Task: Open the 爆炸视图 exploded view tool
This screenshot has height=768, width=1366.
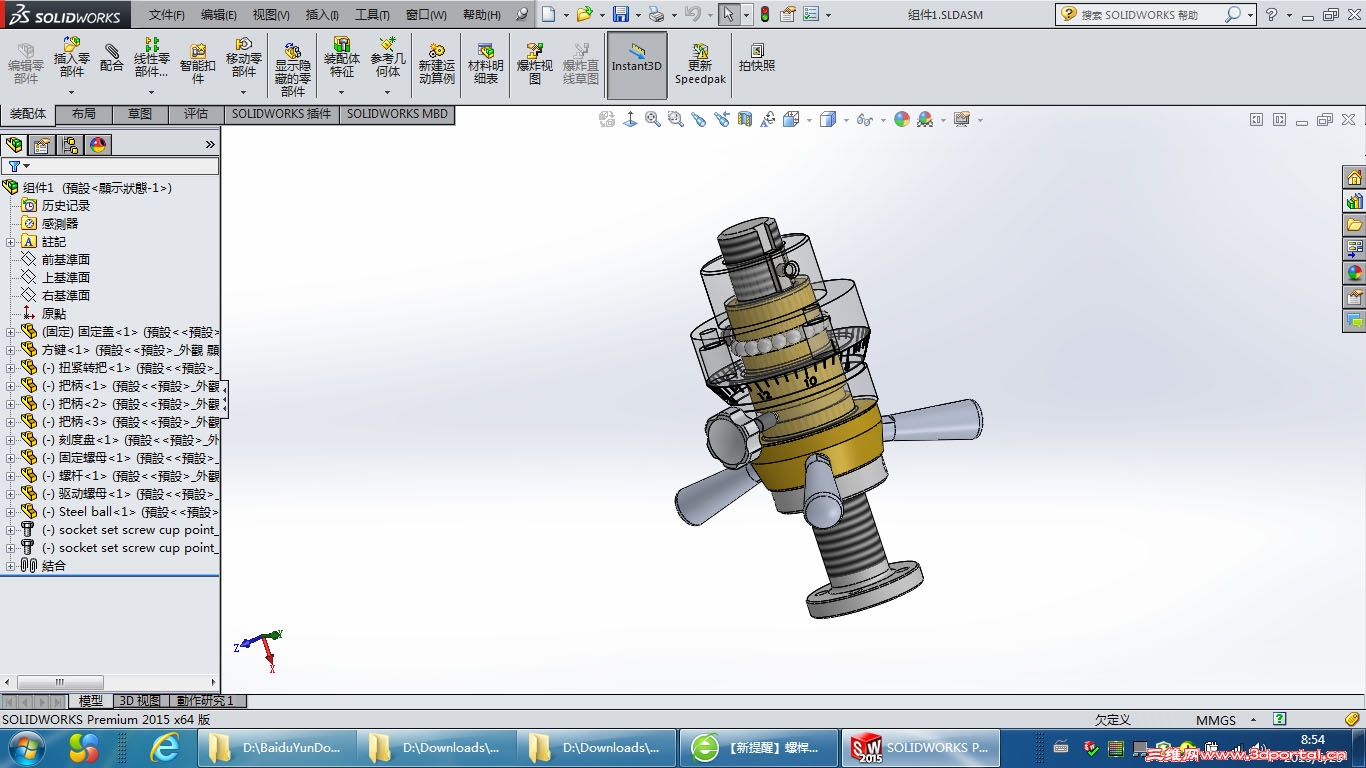Action: (x=534, y=64)
